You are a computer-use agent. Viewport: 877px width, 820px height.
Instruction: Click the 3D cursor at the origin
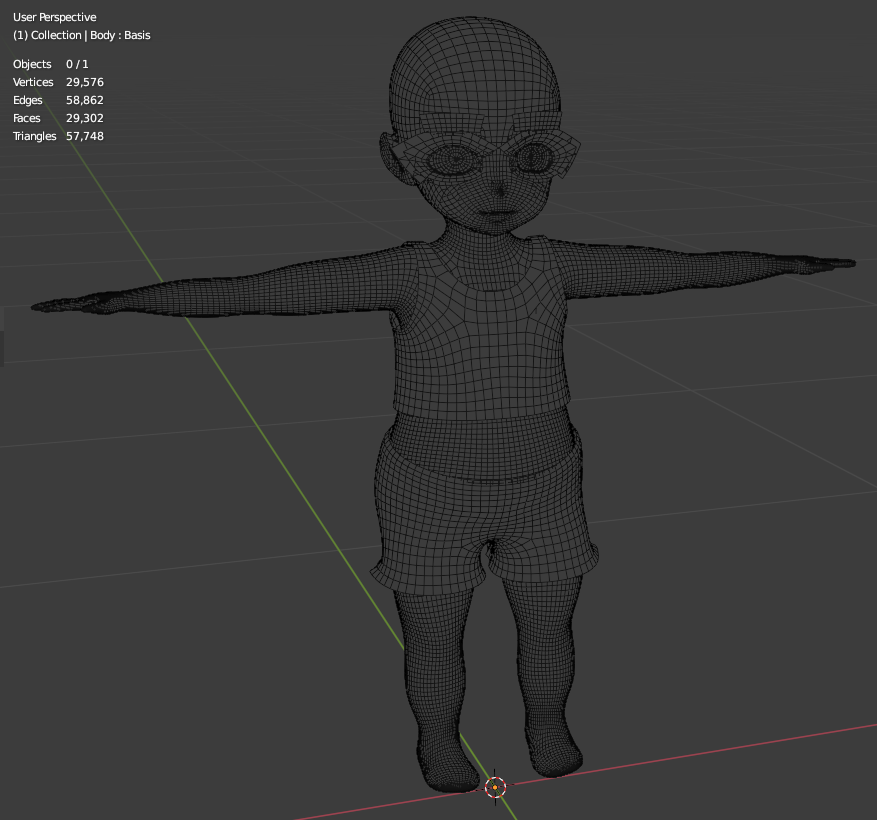point(496,788)
